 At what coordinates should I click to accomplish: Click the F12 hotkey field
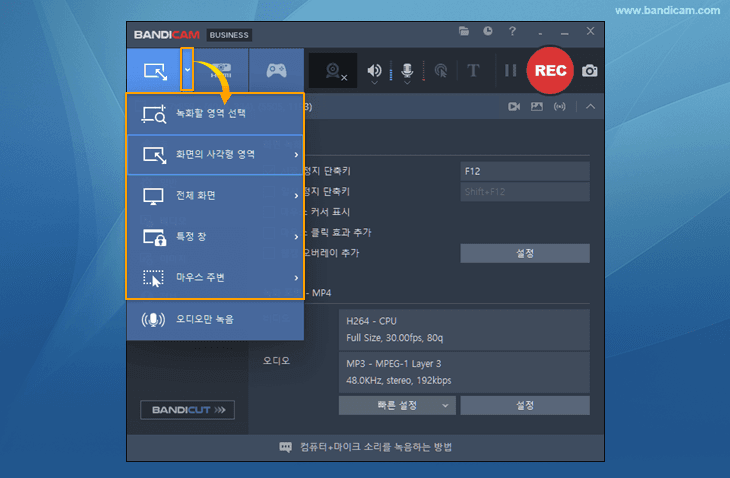pyautogui.click(x=525, y=171)
